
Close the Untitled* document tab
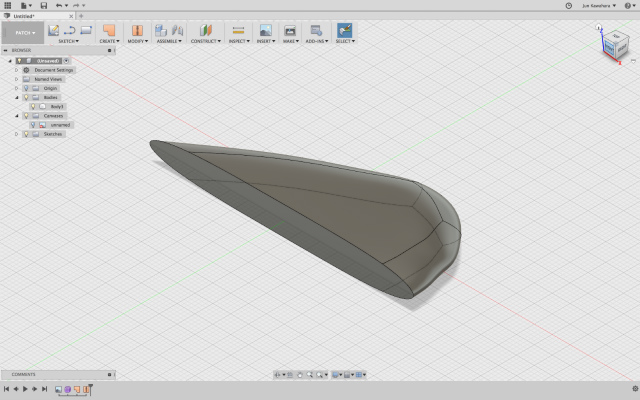coord(71,16)
